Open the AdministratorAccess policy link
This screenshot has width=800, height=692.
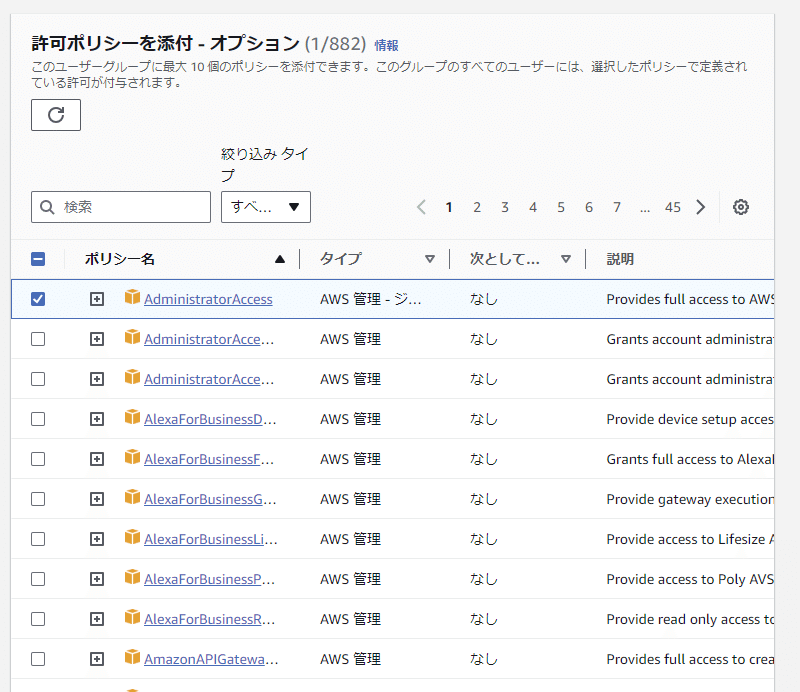click(208, 299)
